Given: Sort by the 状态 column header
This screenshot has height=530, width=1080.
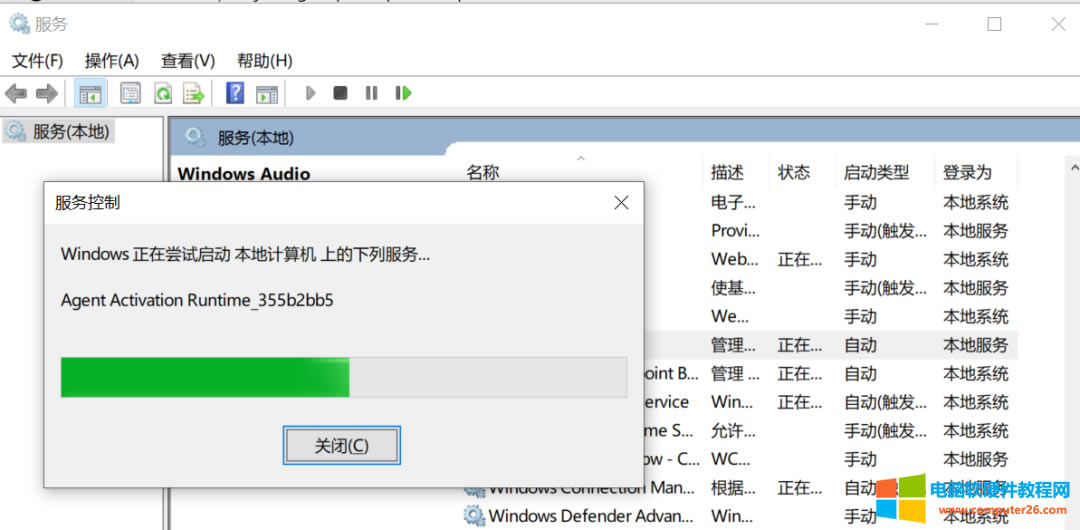Looking at the screenshot, I should (793, 172).
